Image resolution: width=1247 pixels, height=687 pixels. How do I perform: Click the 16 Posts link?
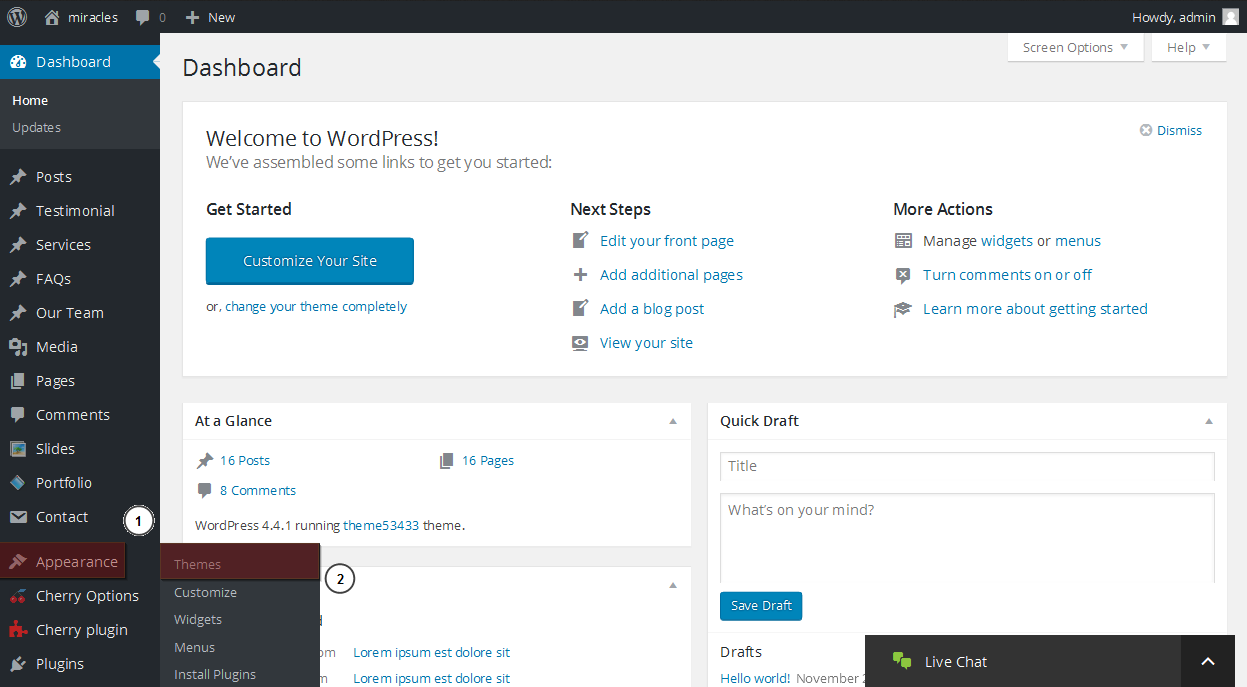[245, 461]
